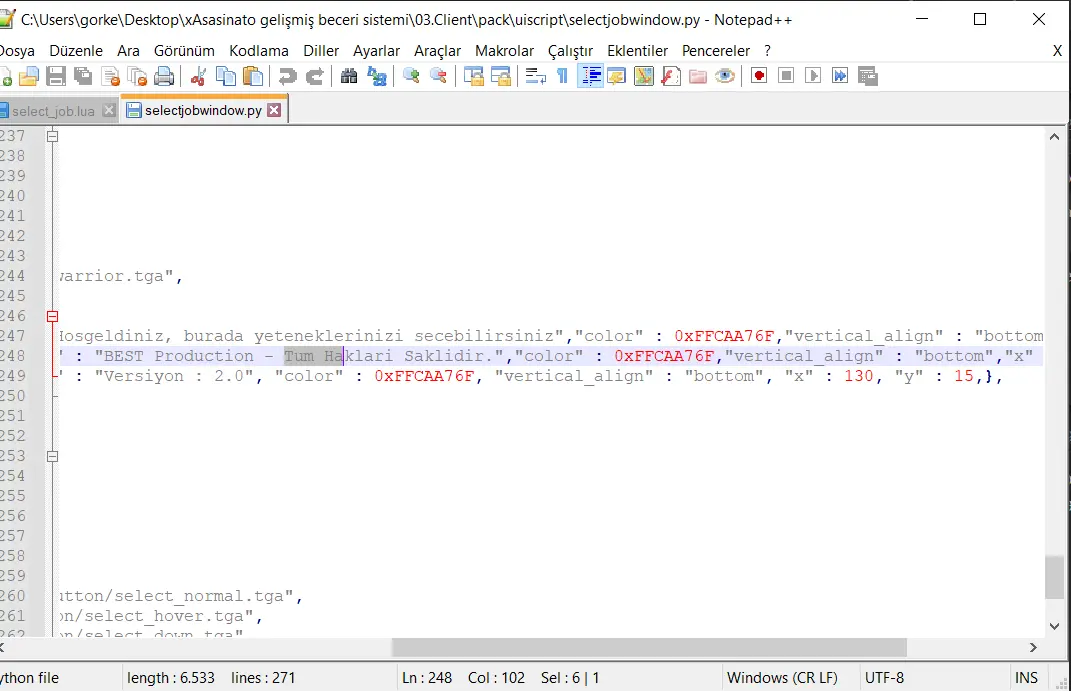
Task: Toggle the Indent guide toolbar button
Action: click(591, 76)
